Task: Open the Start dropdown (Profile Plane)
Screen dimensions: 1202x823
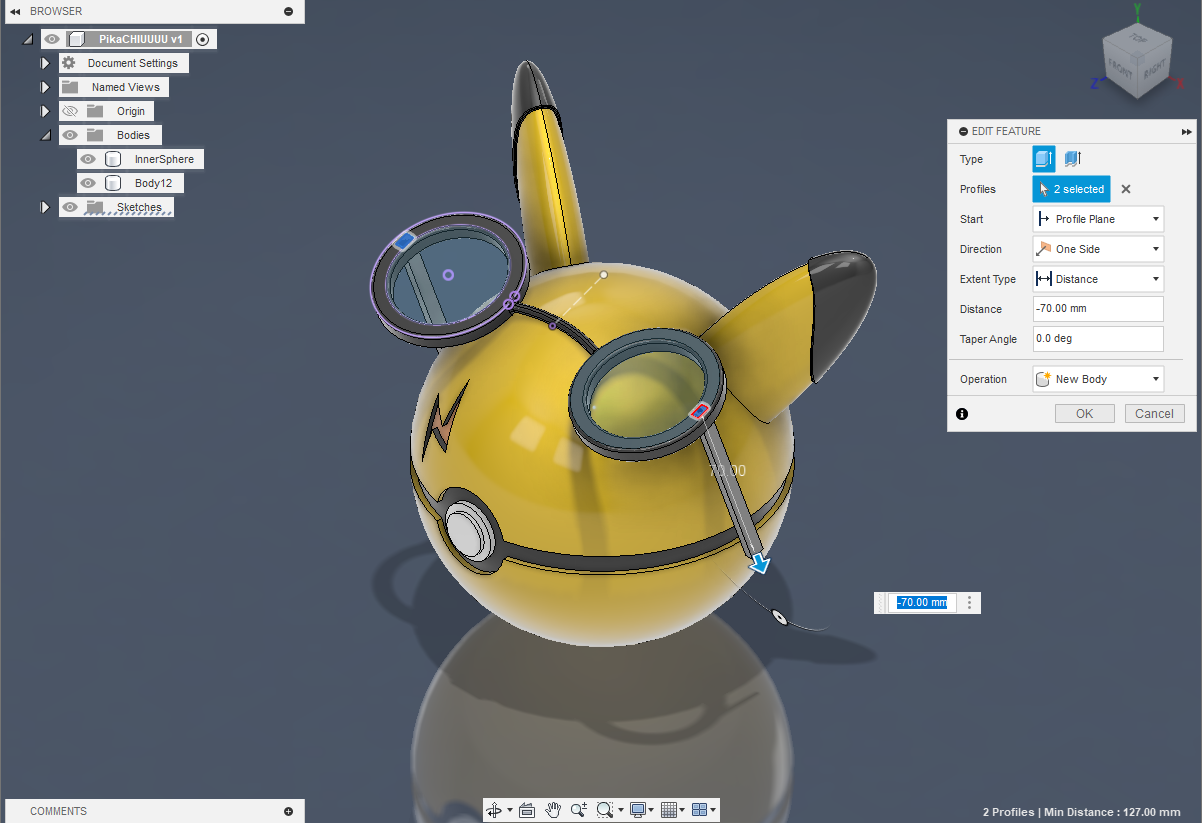Action: (x=1098, y=219)
